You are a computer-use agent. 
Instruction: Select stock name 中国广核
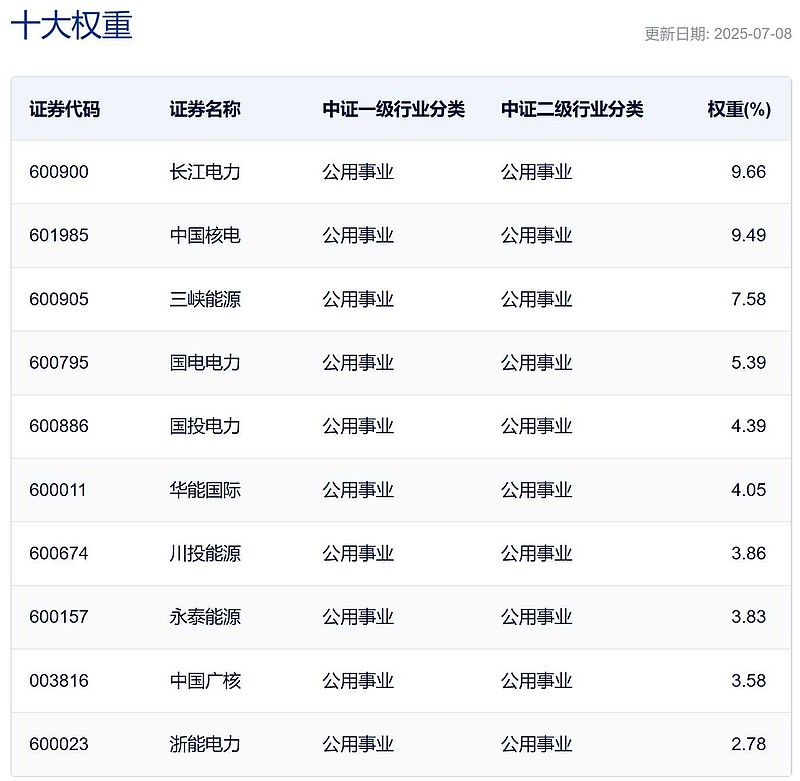205,681
